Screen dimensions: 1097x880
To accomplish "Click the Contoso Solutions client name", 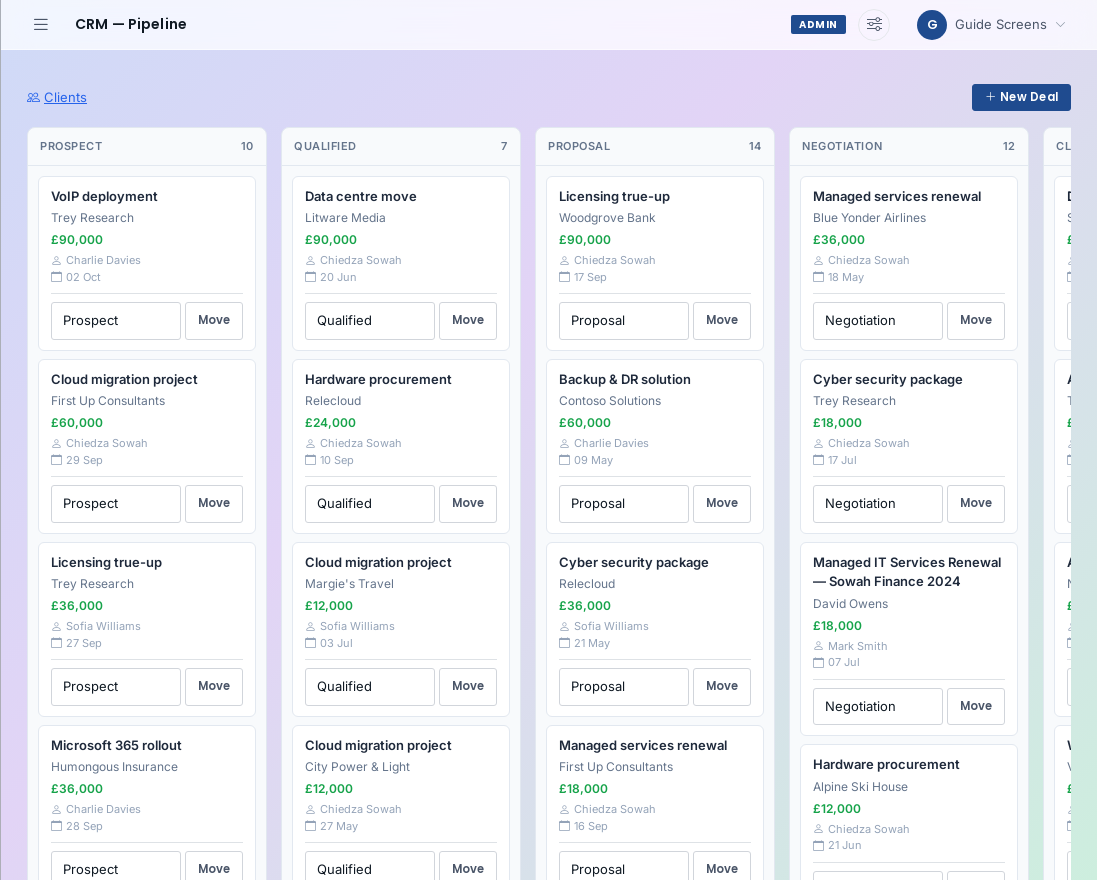I will 609,401.
